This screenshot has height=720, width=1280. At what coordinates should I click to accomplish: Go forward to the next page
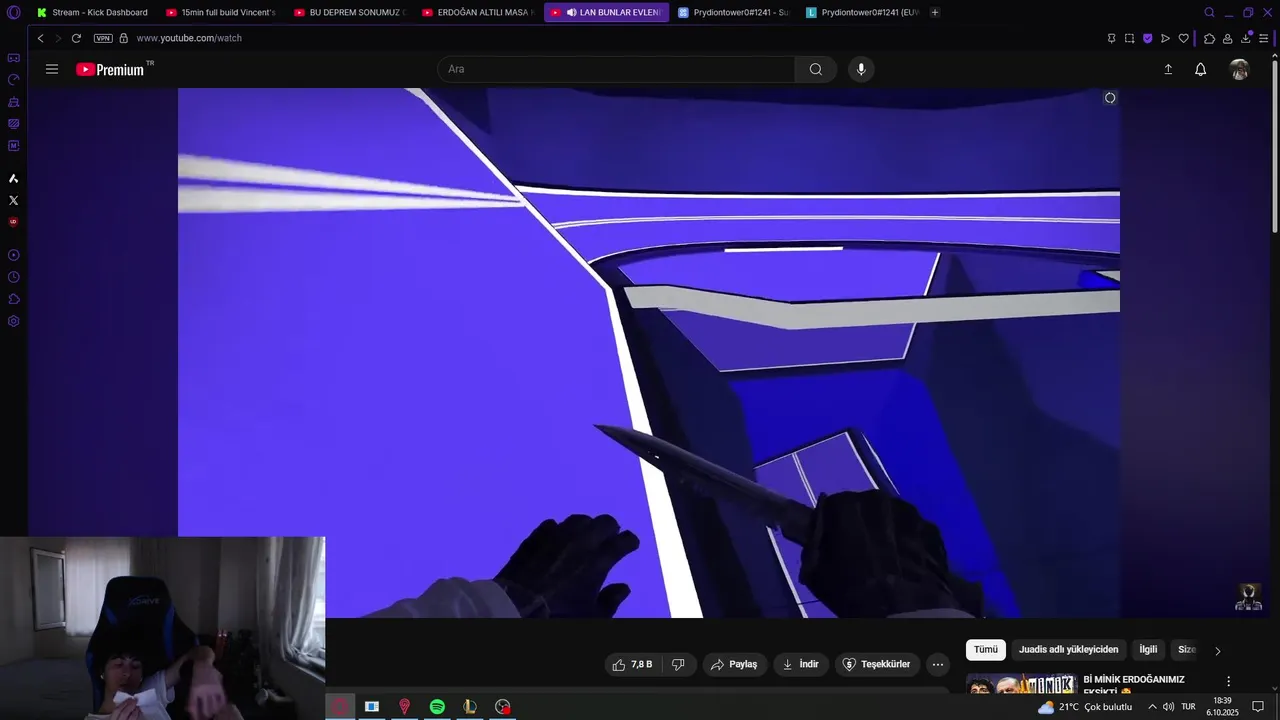tap(58, 38)
